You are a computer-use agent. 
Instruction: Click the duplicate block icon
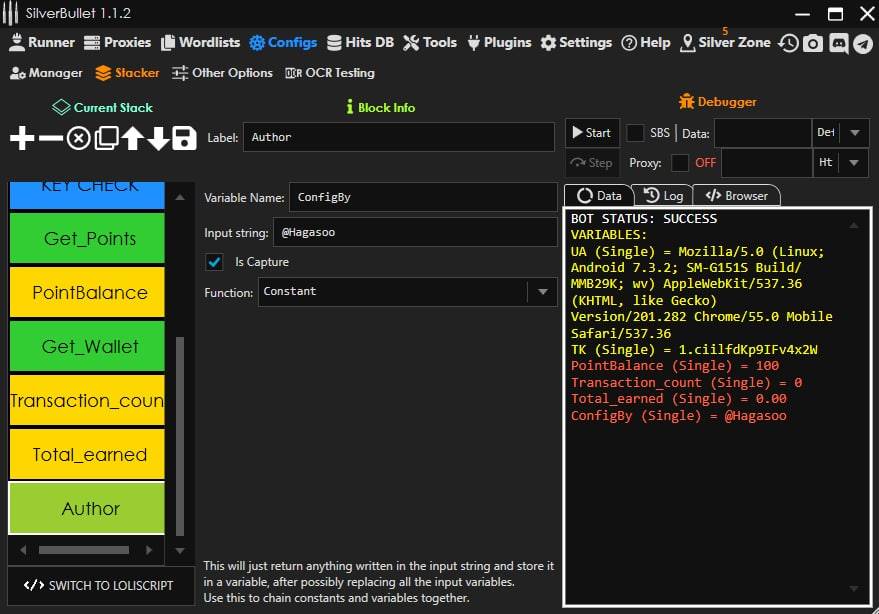(x=106, y=138)
